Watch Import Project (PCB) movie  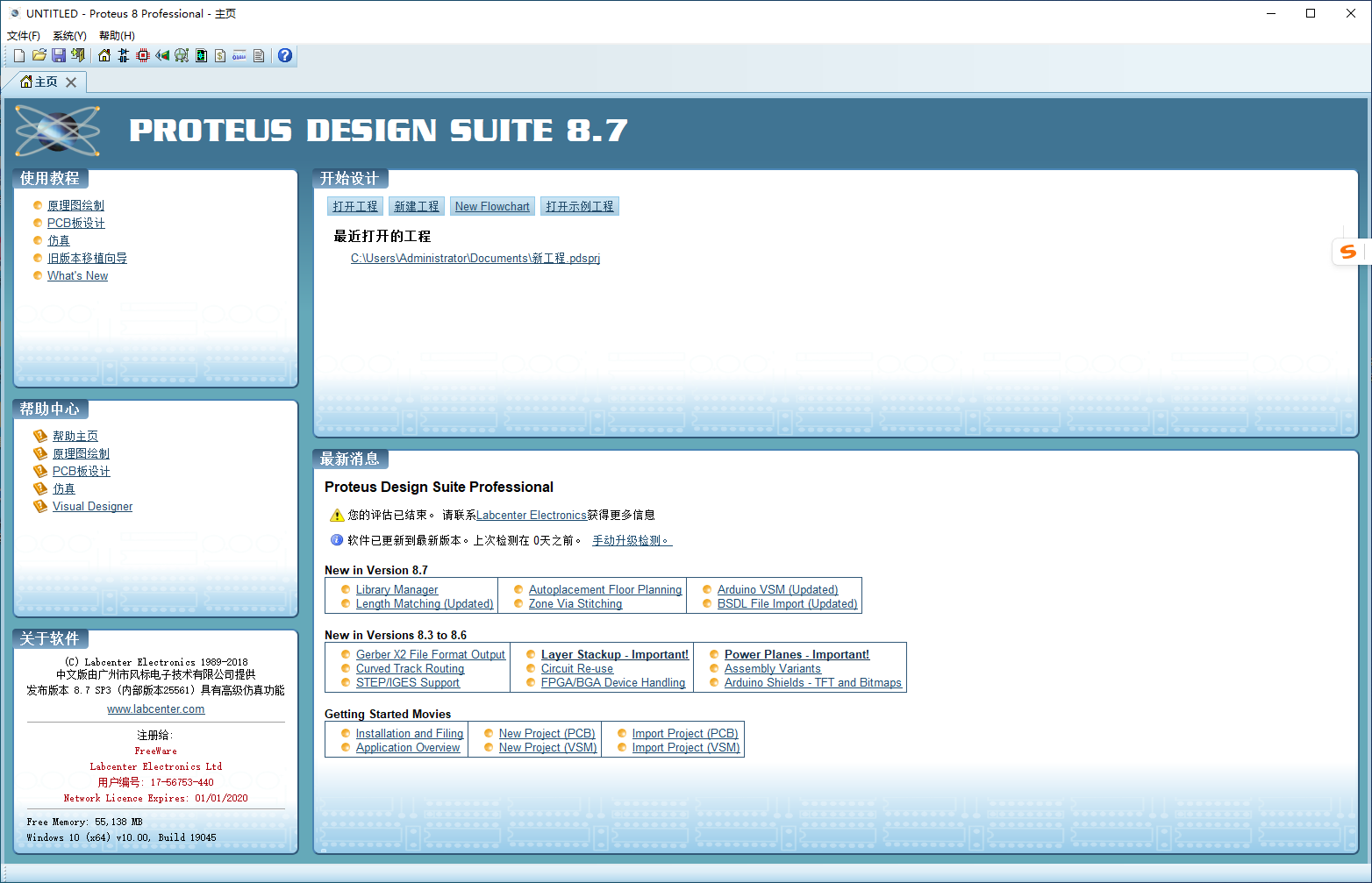point(685,734)
